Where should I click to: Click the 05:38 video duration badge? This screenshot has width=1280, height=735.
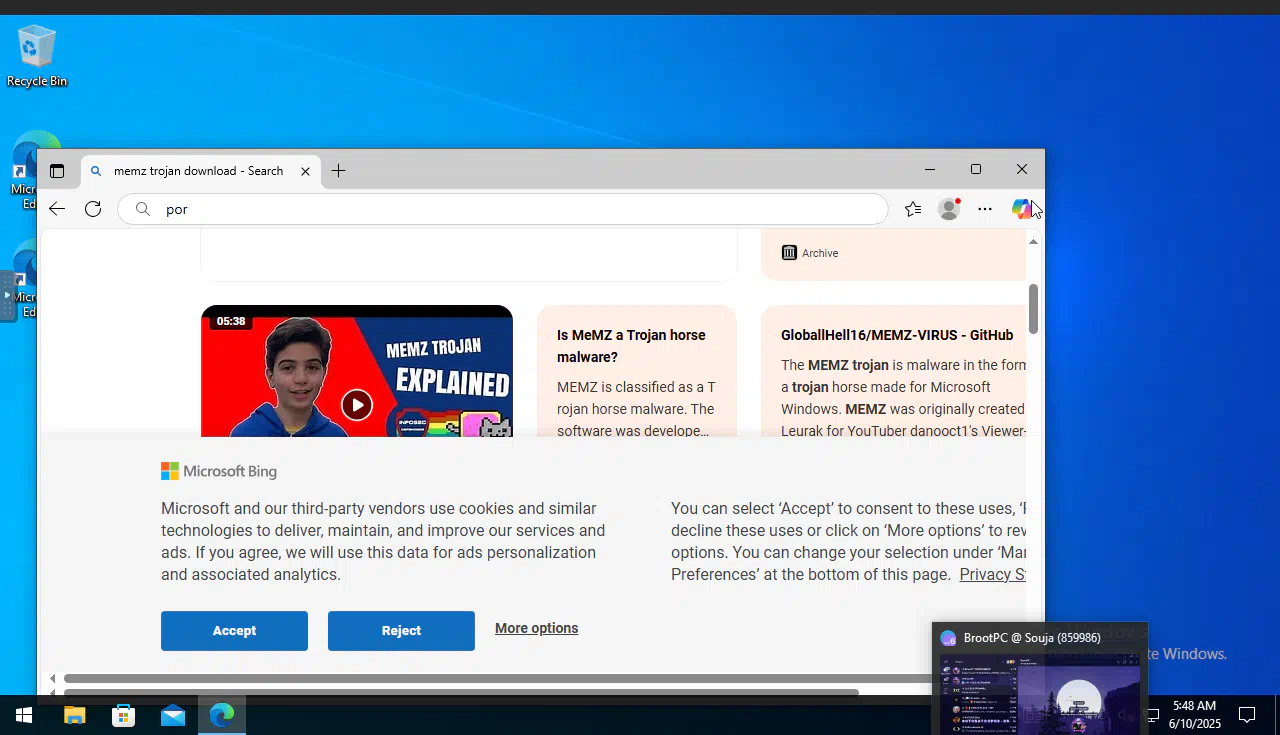[x=231, y=321]
